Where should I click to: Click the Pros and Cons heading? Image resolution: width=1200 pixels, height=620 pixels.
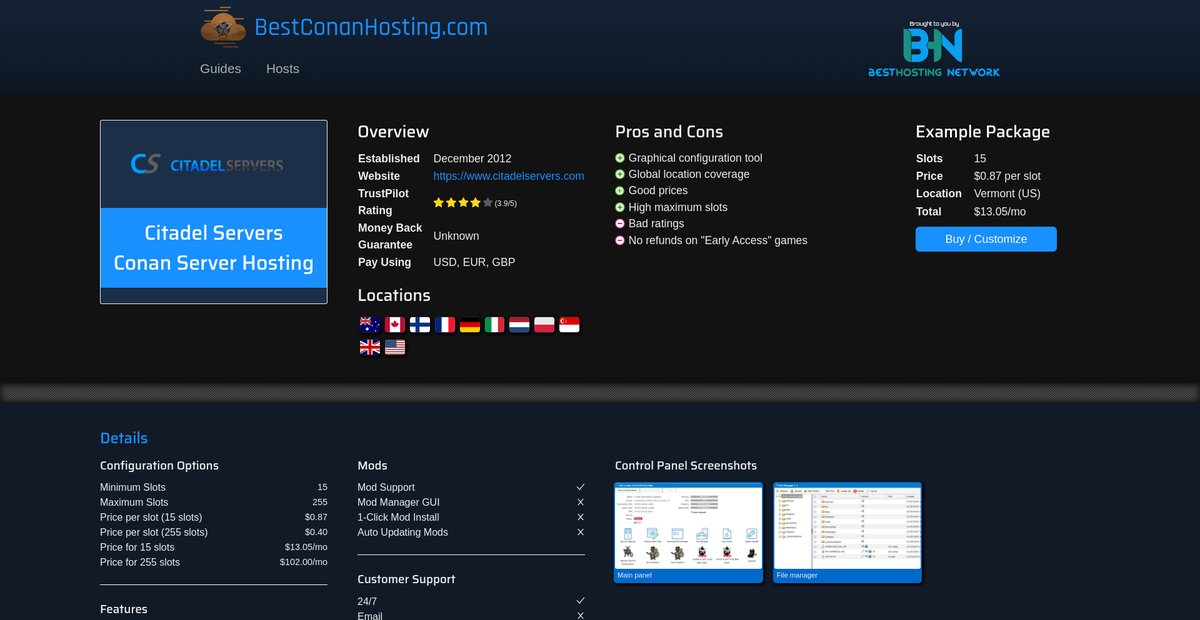tap(669, 132)
